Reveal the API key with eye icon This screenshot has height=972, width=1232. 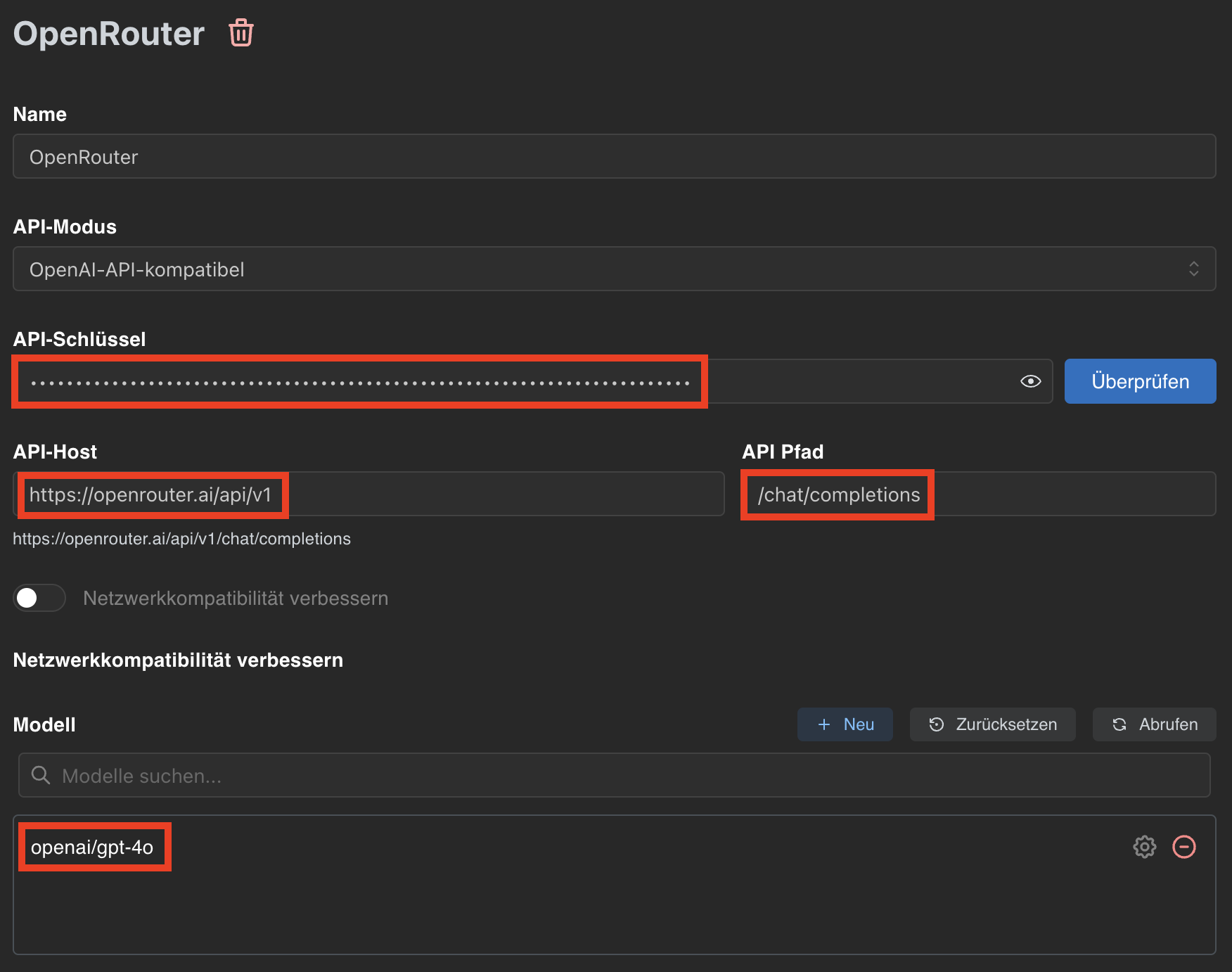coord(1030,381)
